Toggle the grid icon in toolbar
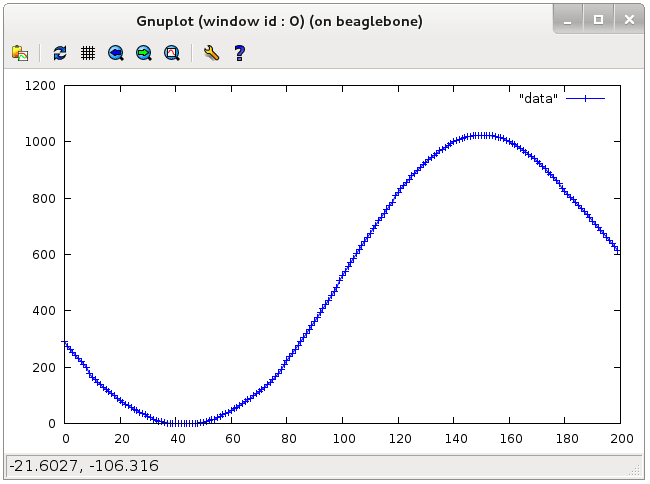 point(88,53)
